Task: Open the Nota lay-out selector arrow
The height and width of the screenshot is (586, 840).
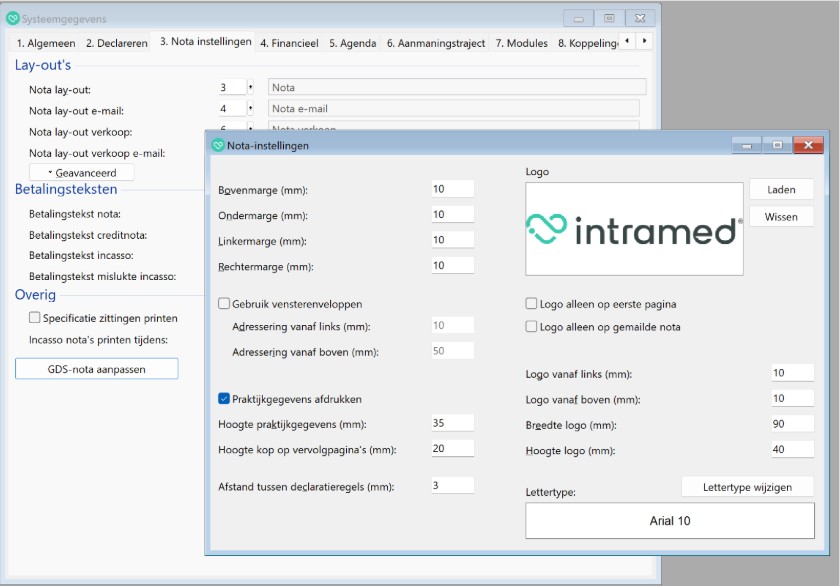Action: (251, 88)
